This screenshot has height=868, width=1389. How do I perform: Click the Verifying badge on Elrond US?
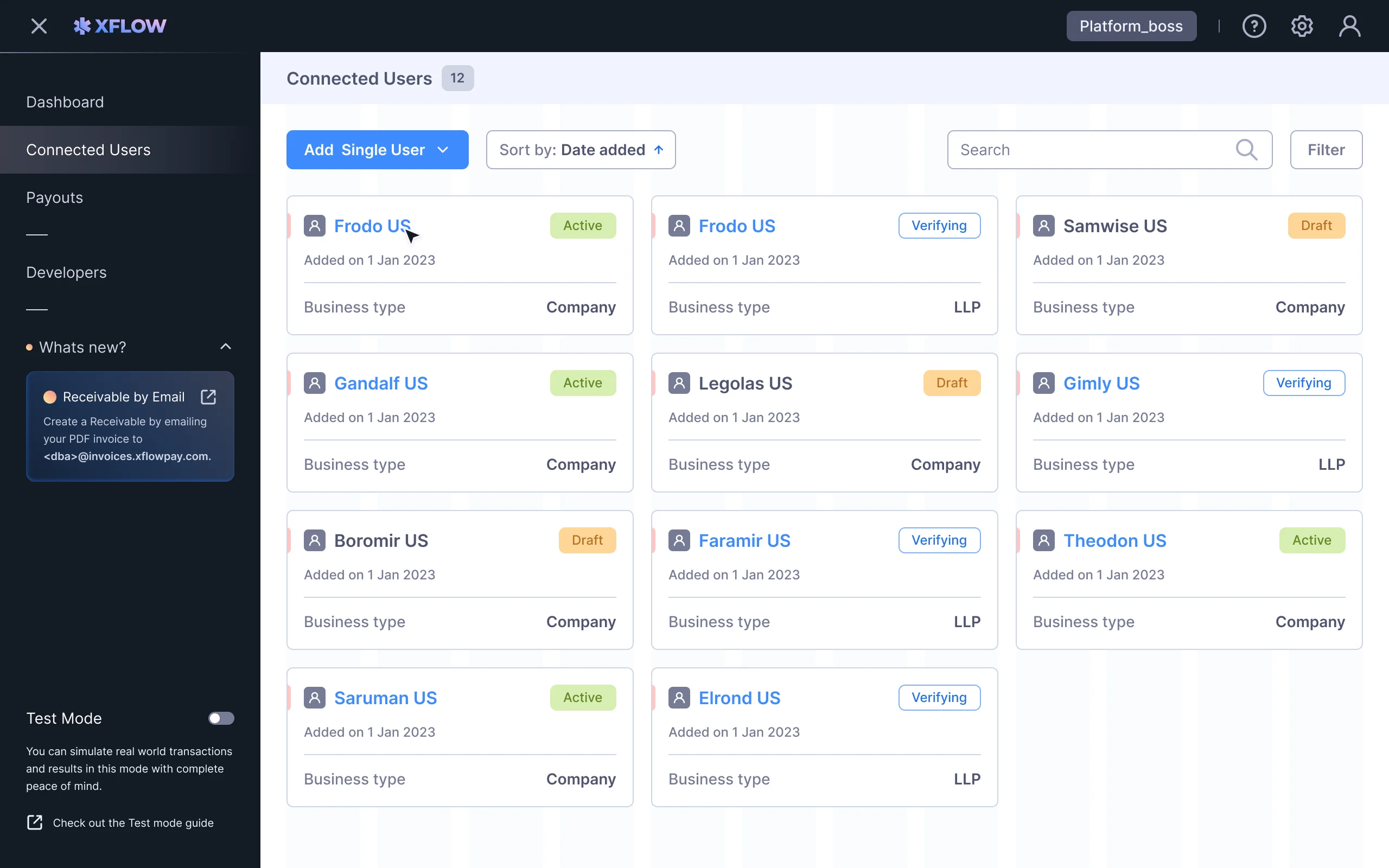(x=939, y=697)
